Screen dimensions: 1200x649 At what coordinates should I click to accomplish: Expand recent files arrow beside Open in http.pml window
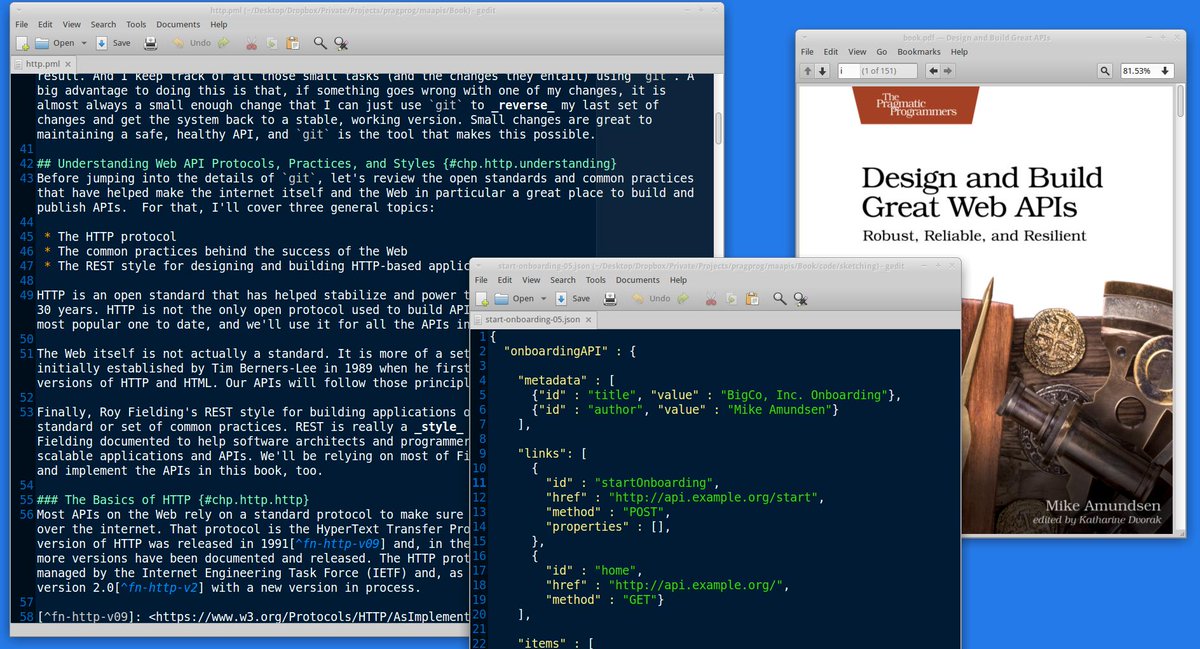(85, 43)
